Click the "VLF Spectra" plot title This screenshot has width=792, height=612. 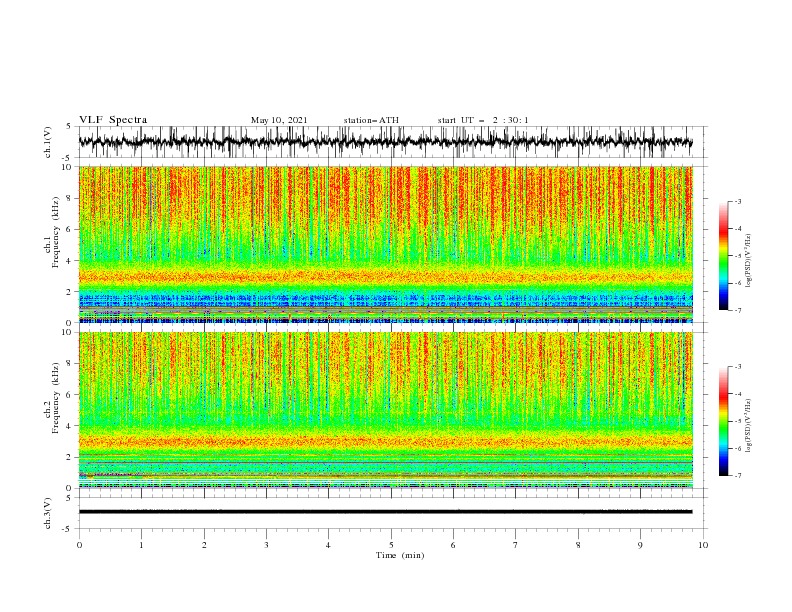113,120
